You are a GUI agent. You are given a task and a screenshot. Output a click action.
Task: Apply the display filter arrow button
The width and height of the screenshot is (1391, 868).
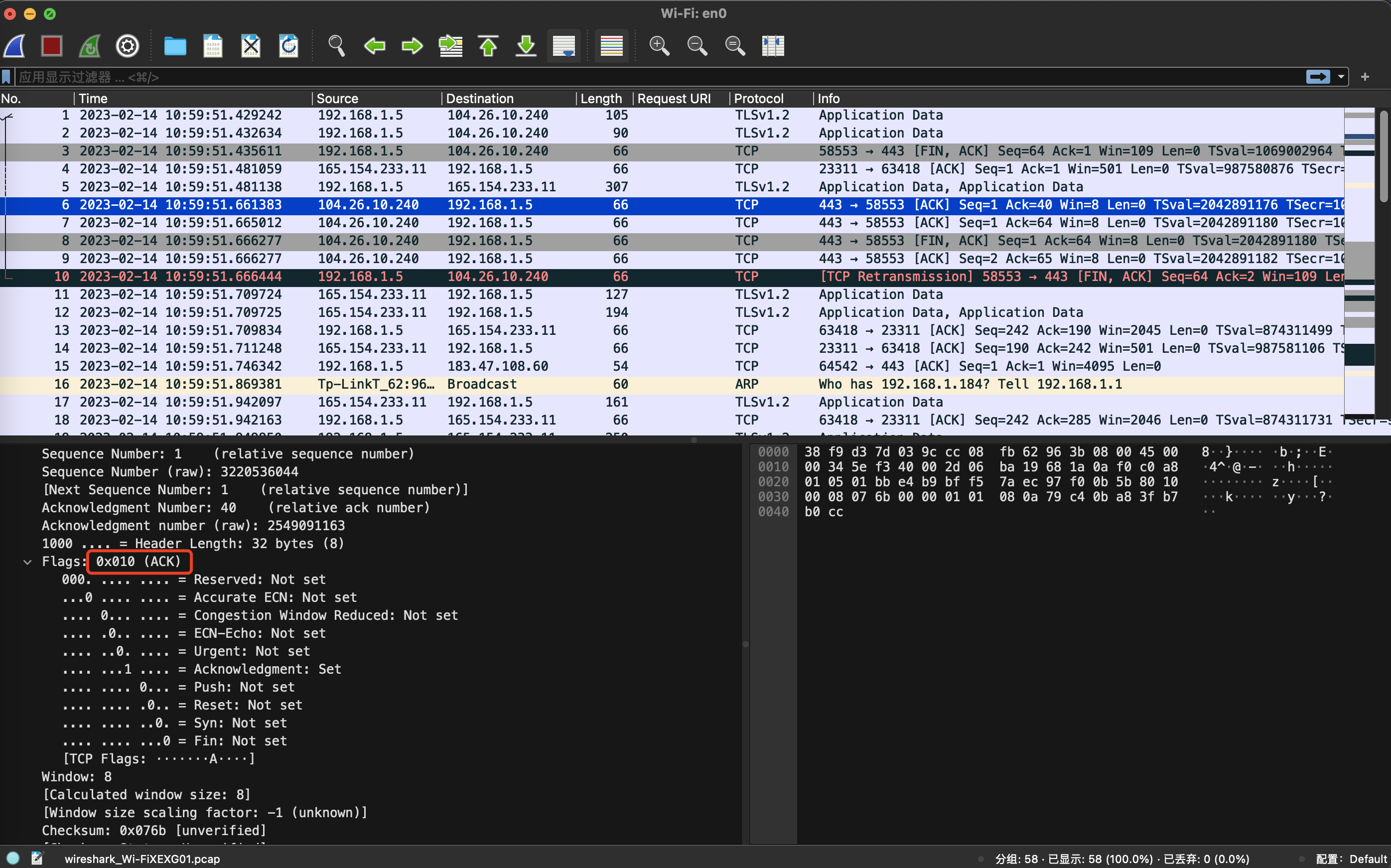(1318, 77)
